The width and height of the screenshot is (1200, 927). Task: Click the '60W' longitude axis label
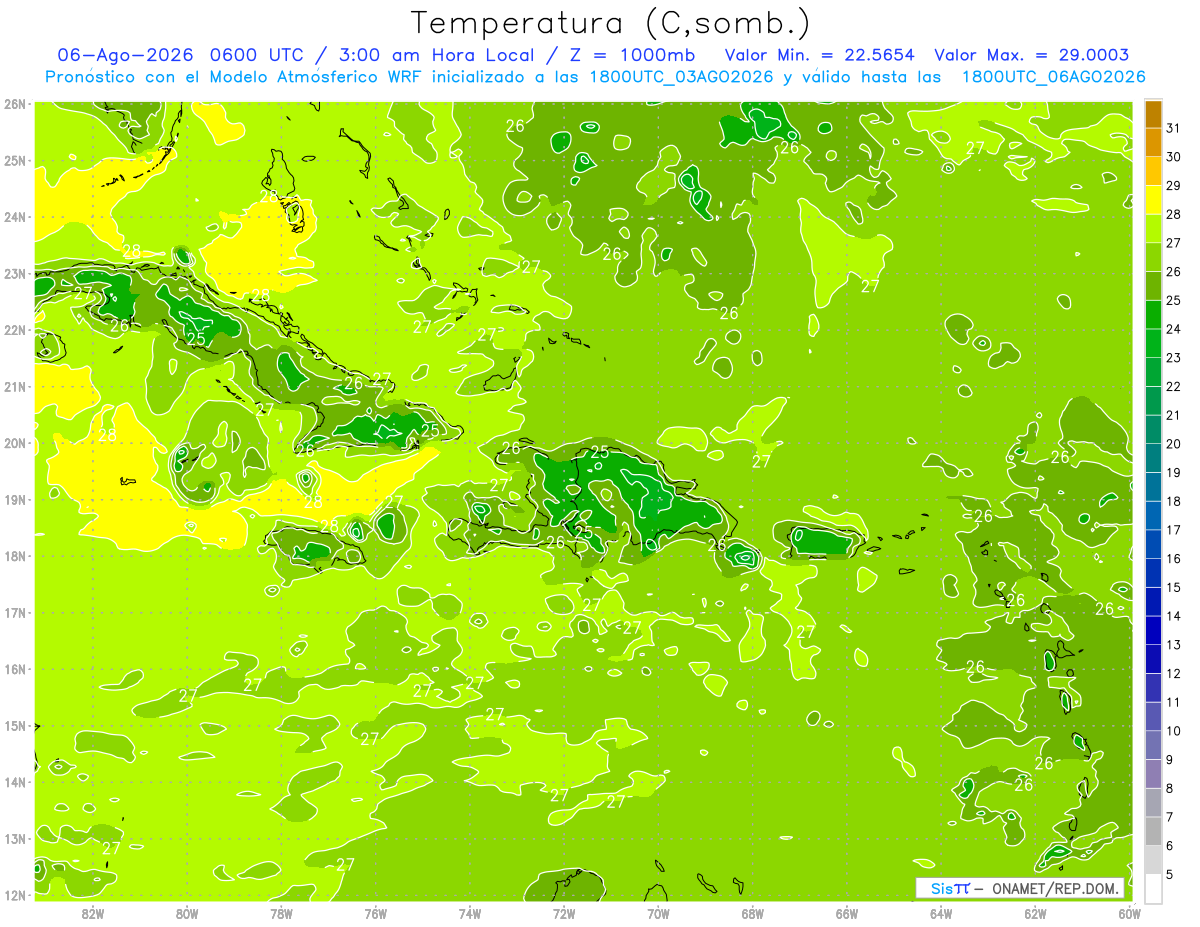pyautogui.click(x=1130, y=913)
